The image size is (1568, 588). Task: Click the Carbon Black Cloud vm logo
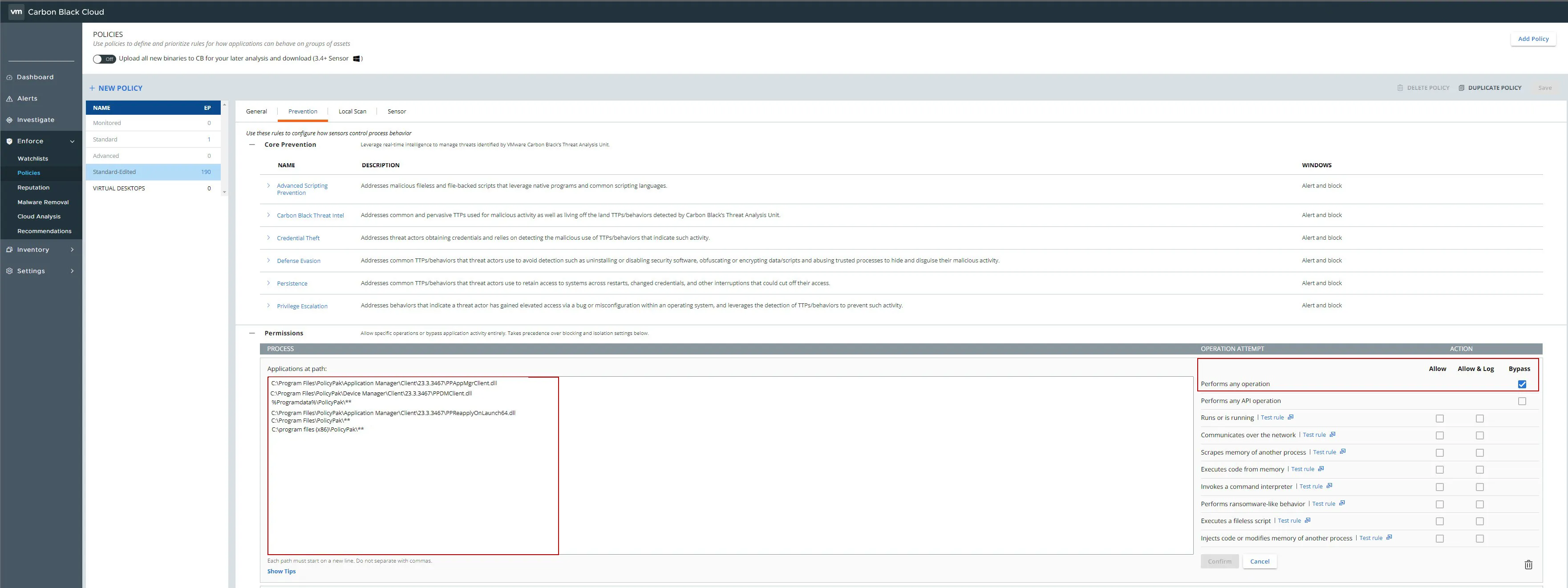click(x=16, y=12)
